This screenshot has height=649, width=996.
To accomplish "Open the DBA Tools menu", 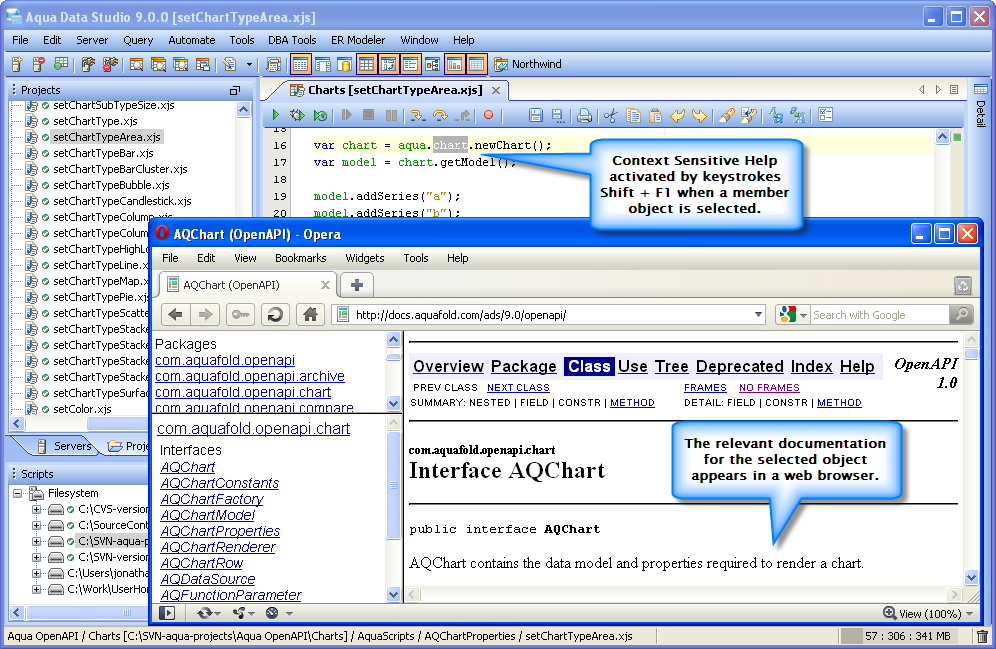I will 292,40.
